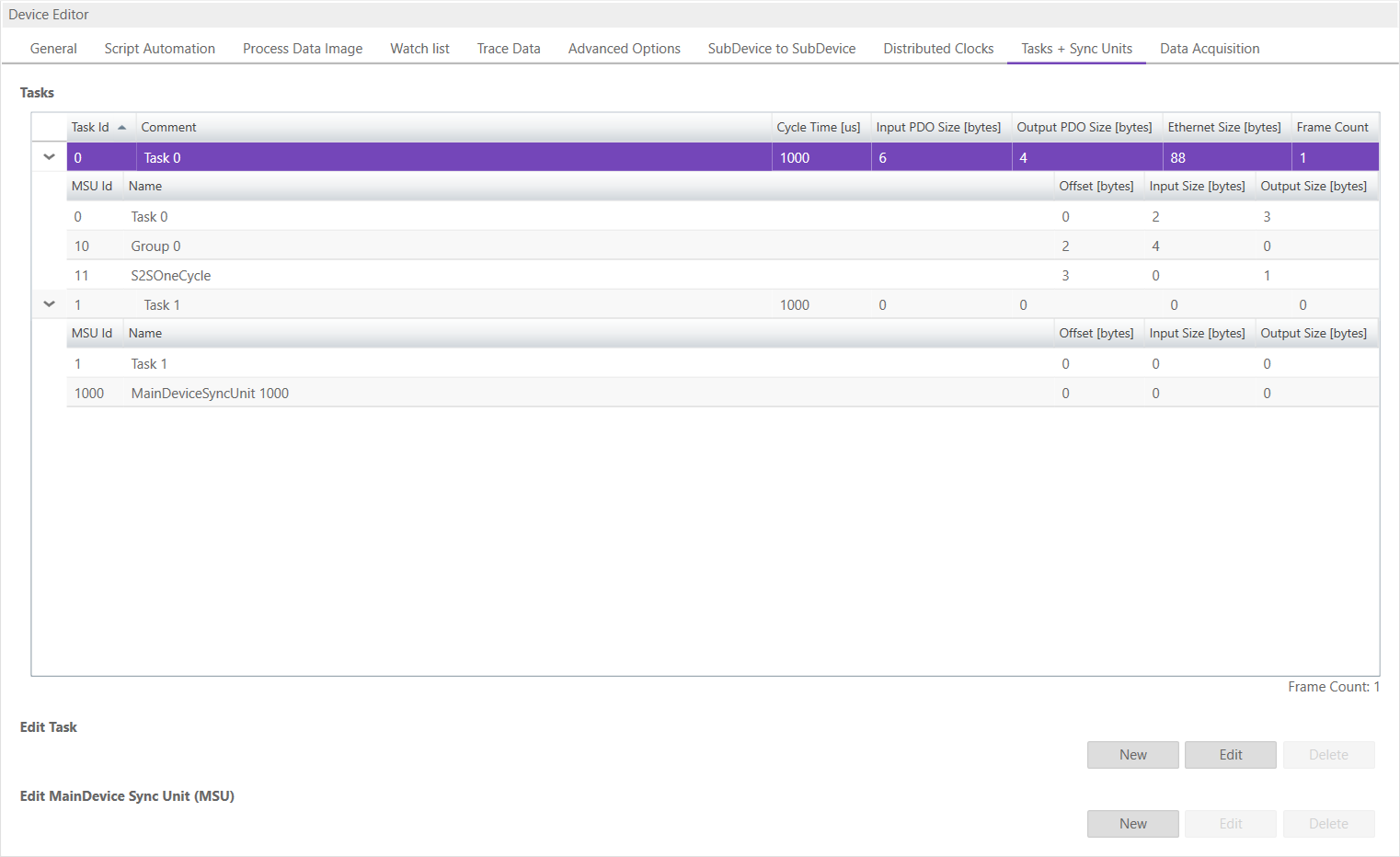Image resolution: width=1400 pixels, height=857 pixels.
Task: Go to the Watch list tab
Action: pos(419,49)
